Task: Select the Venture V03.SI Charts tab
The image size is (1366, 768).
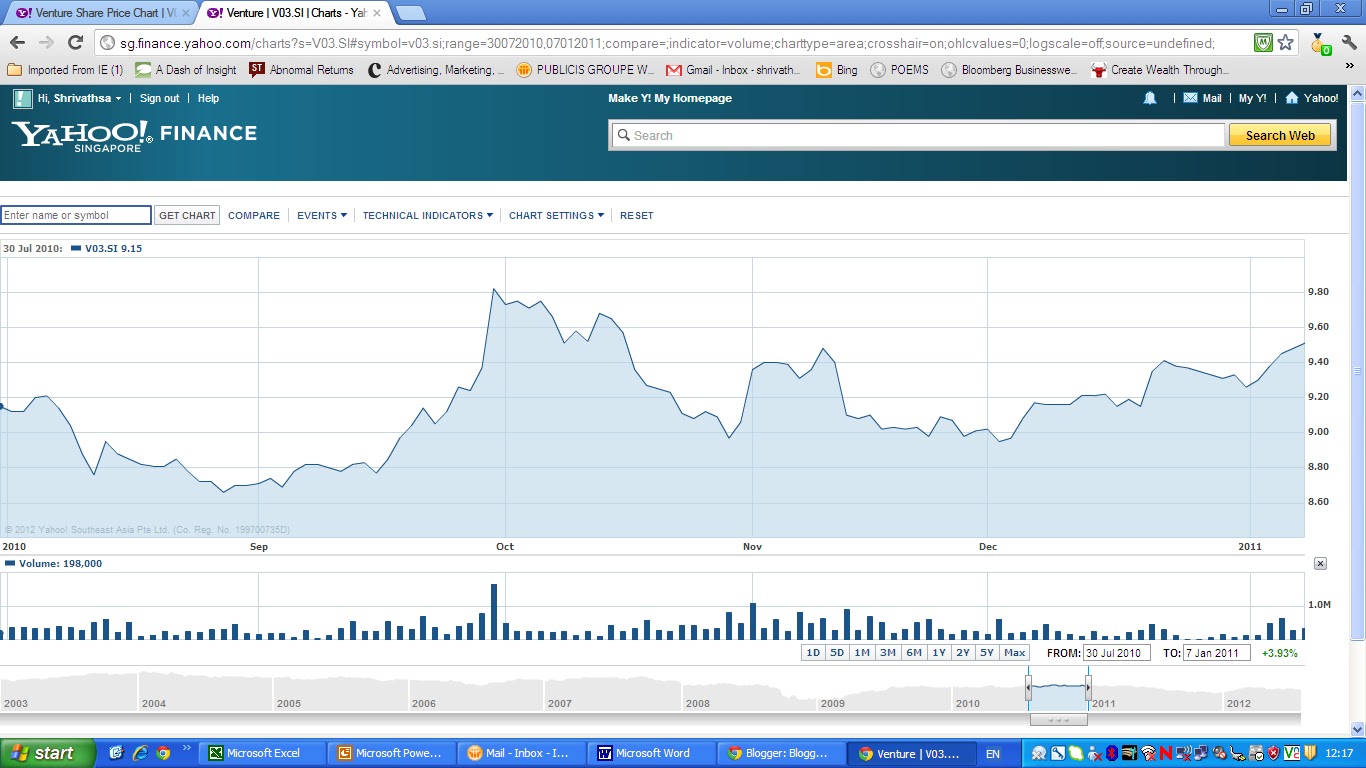Action: 291,13
